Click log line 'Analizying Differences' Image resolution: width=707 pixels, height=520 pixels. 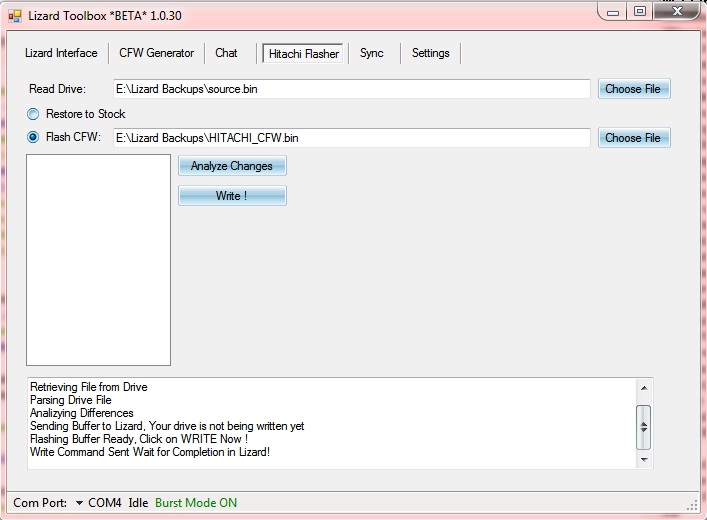[x=82, y=413]
